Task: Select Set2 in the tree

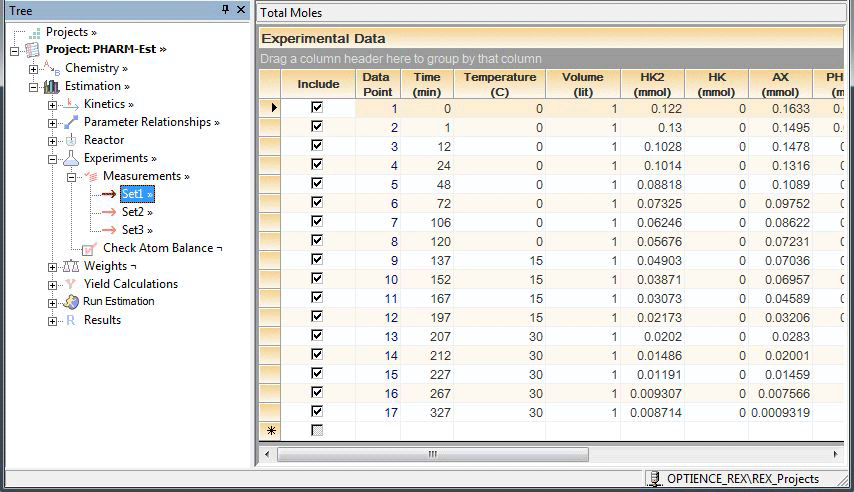Action: [x=137, y=212]
